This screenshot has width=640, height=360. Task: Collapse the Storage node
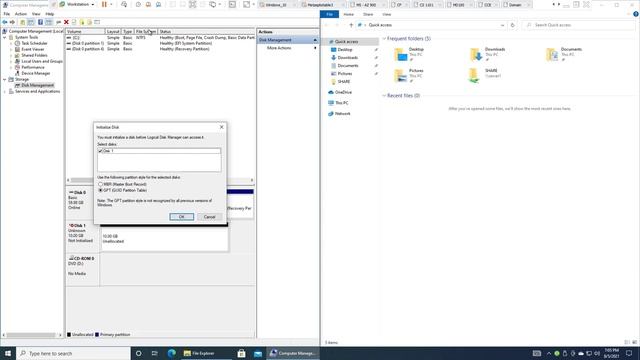click(x=5, y=79)
